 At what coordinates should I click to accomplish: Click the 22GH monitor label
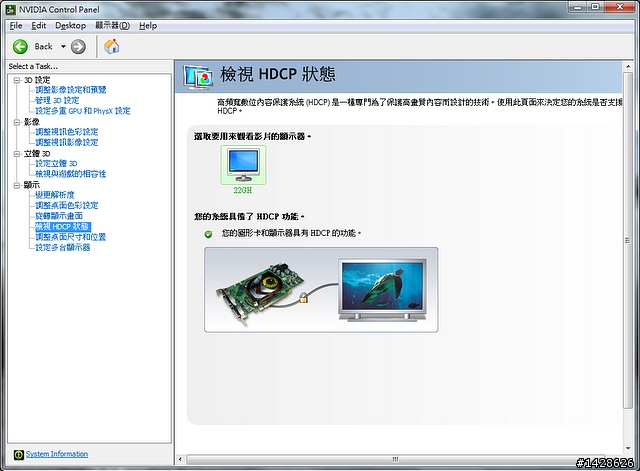(x=243, y=190)
